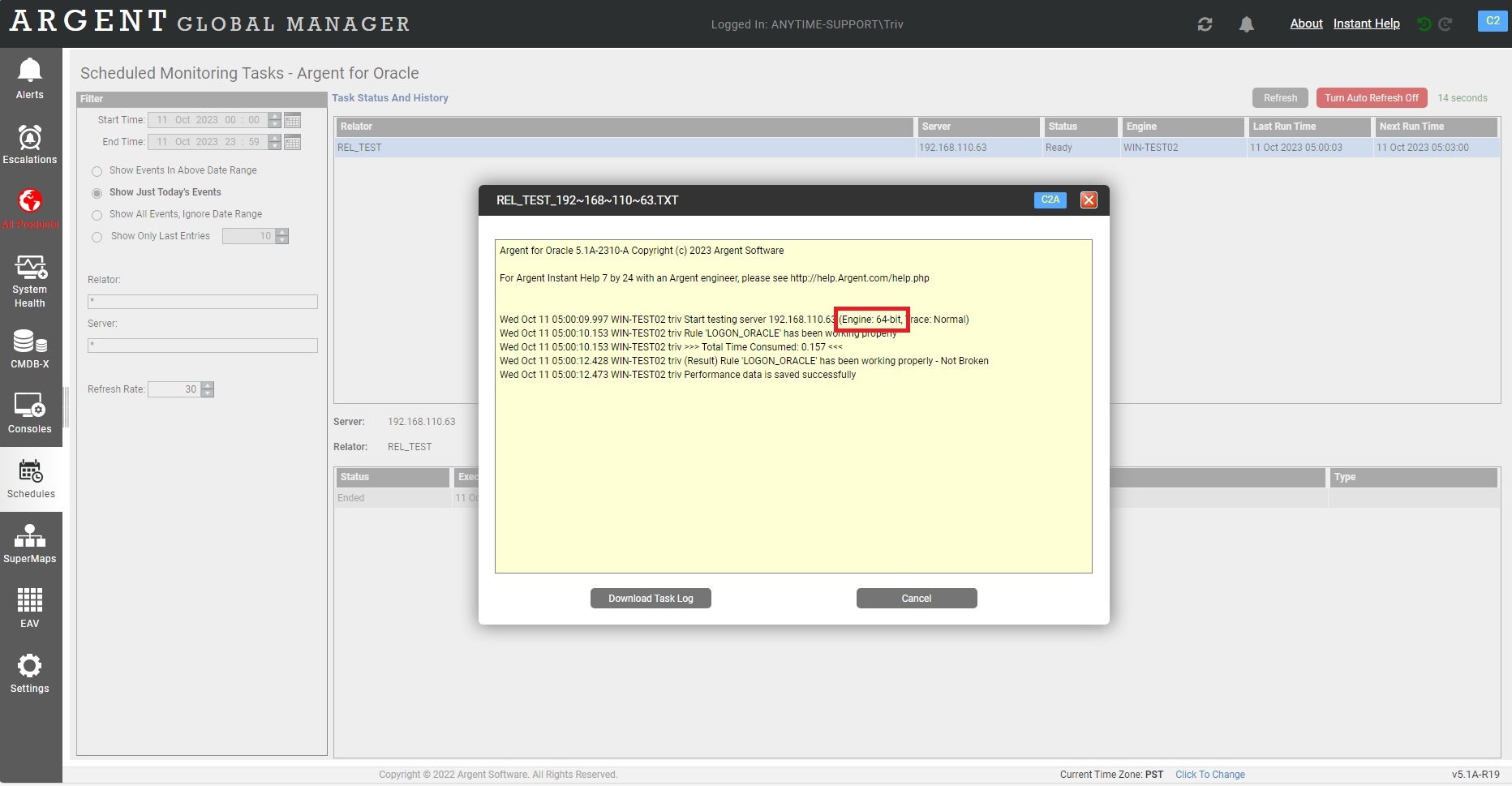The width and height of the screenshot is (1512, 786).
Task: Click the Relator filter input field
Action: (202, 302)
